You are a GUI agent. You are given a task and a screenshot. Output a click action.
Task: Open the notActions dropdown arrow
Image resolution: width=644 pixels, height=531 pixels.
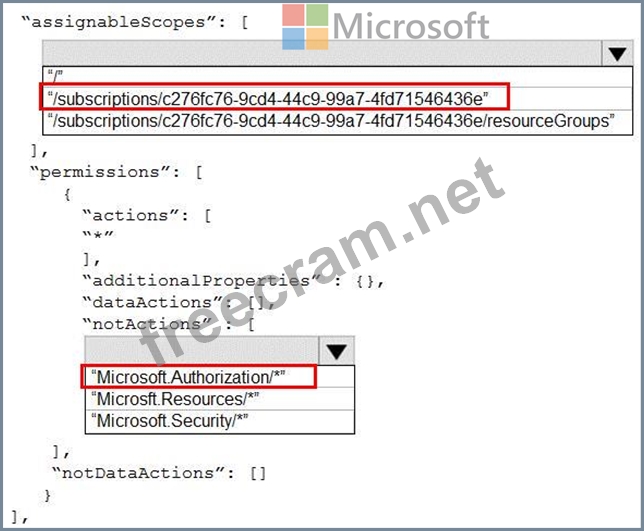[x=336, y=351]
